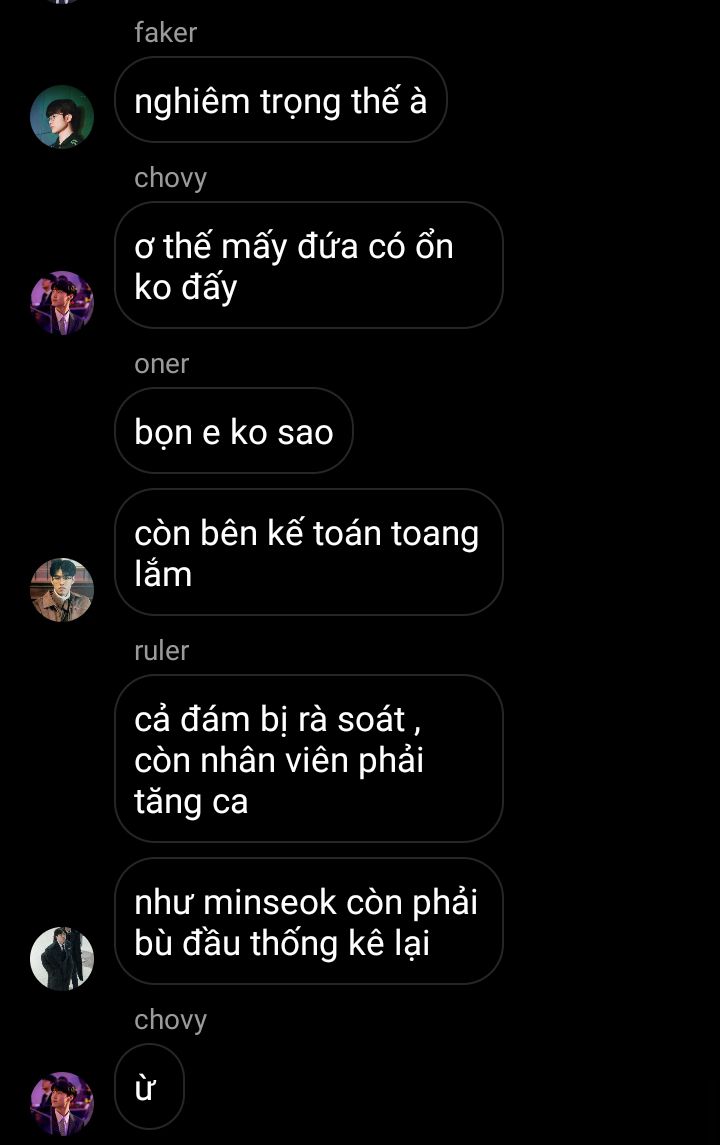Tap chovy's avatar beside 'ơ thế mấy đứa' message
Viewport: 720px width, 1145px height.
pos(62,303)
